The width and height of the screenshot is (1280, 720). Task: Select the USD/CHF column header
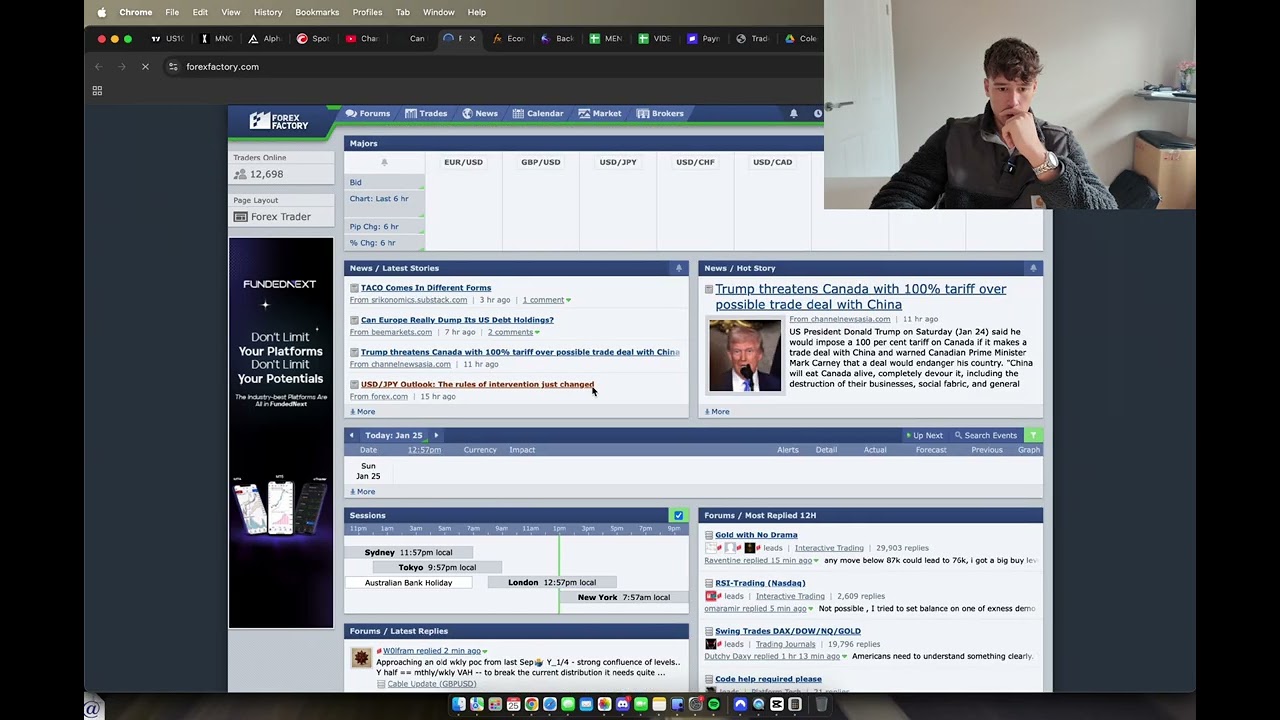(695, 162)
